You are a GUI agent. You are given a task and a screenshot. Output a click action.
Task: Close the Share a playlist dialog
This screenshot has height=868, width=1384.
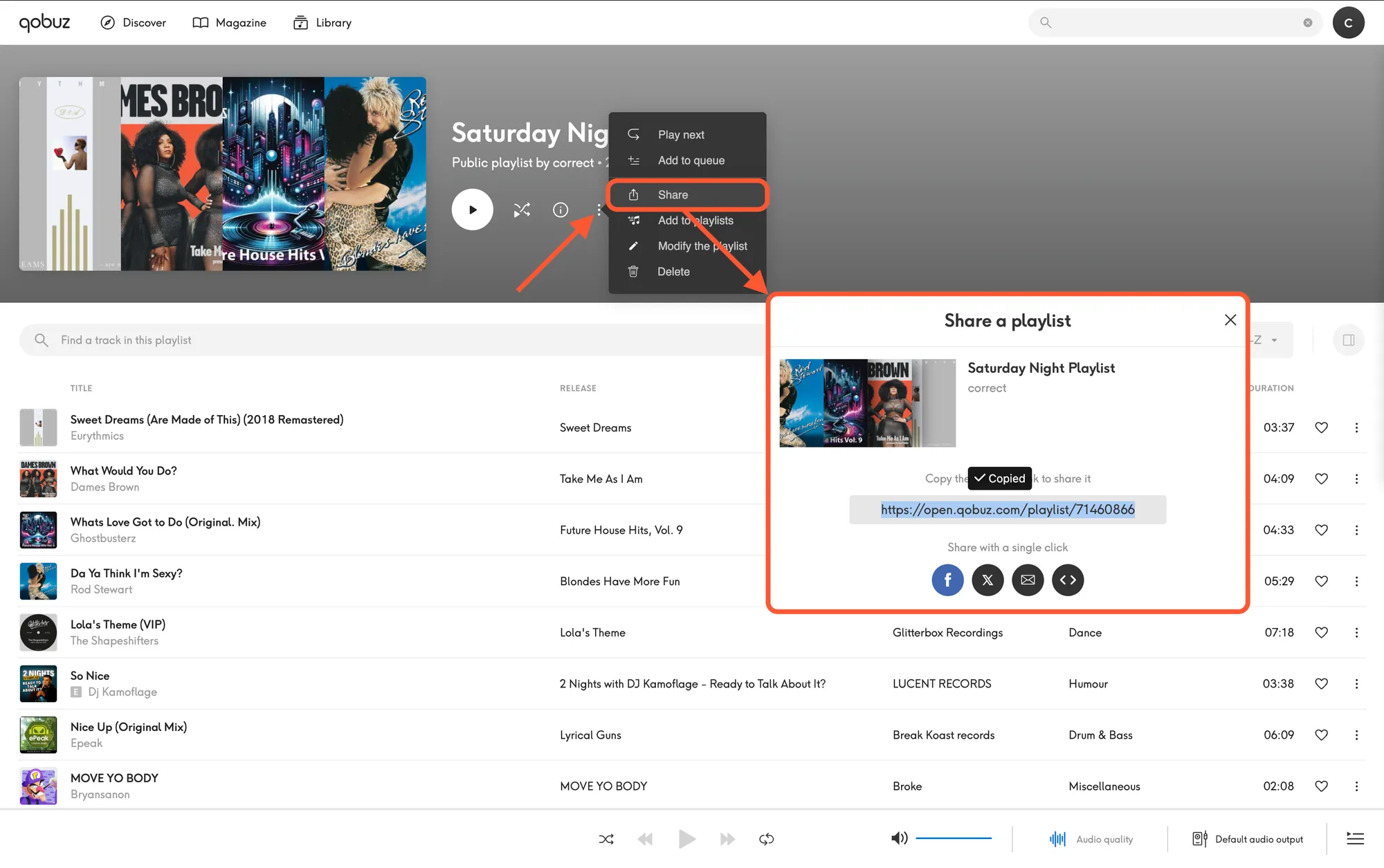pos(1230,320)
